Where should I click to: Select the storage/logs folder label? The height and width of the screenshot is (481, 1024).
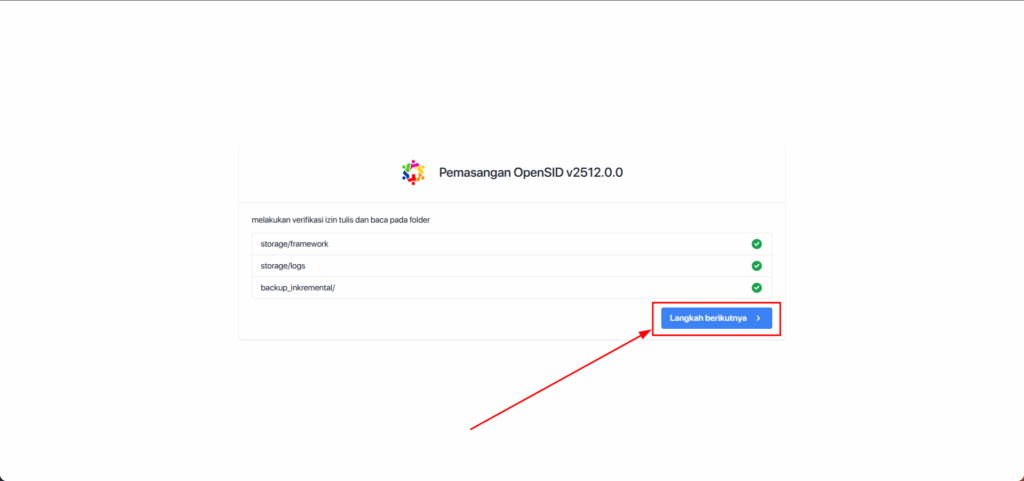pos(284,266)
